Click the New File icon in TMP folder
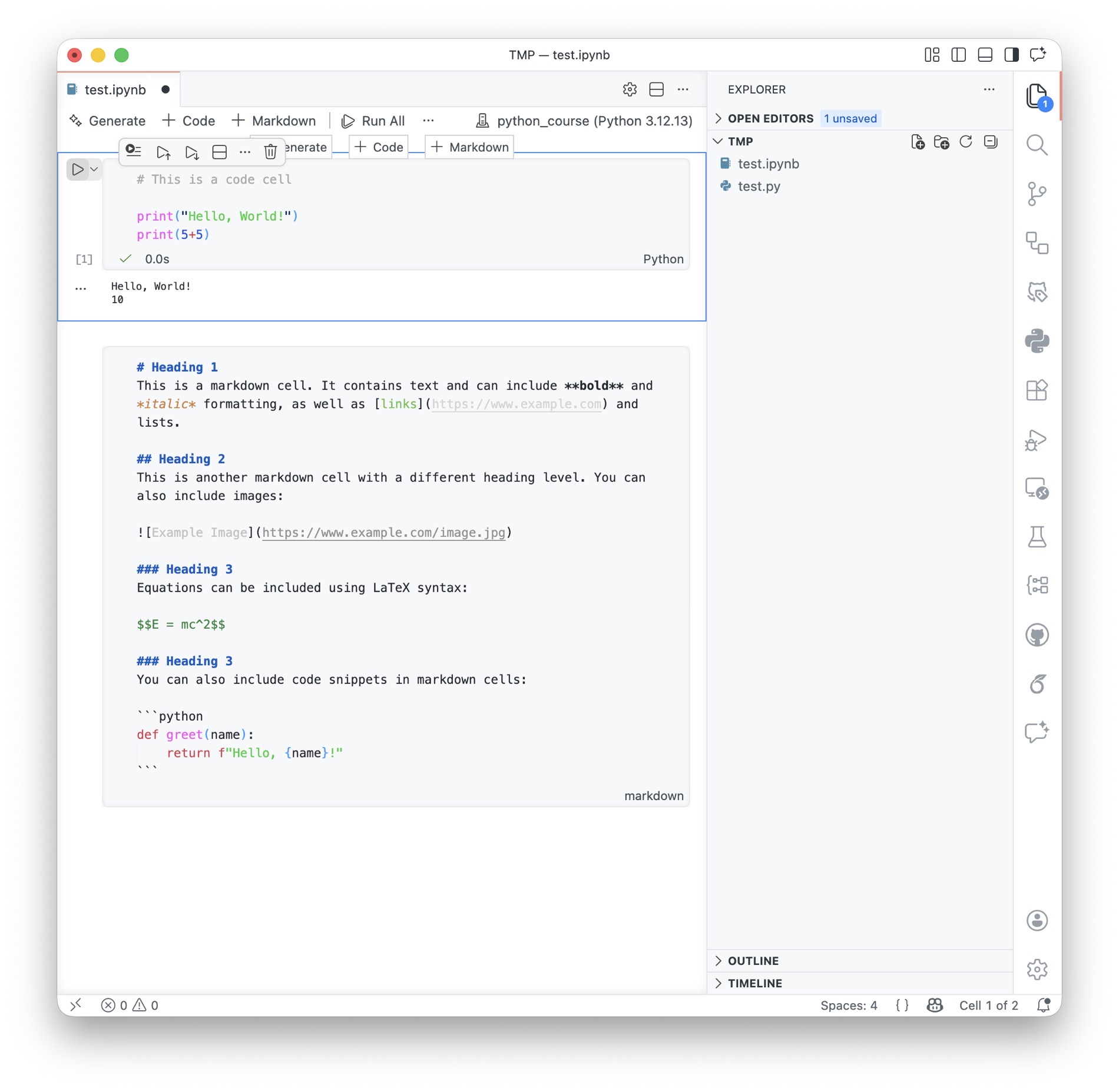This screenshot has width=1119, height=1092. (918, 142)
